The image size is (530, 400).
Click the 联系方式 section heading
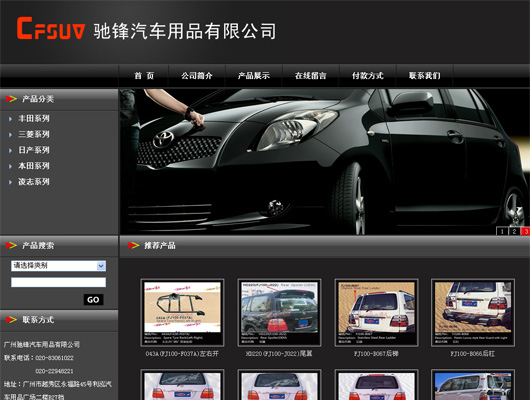(38, 319)
